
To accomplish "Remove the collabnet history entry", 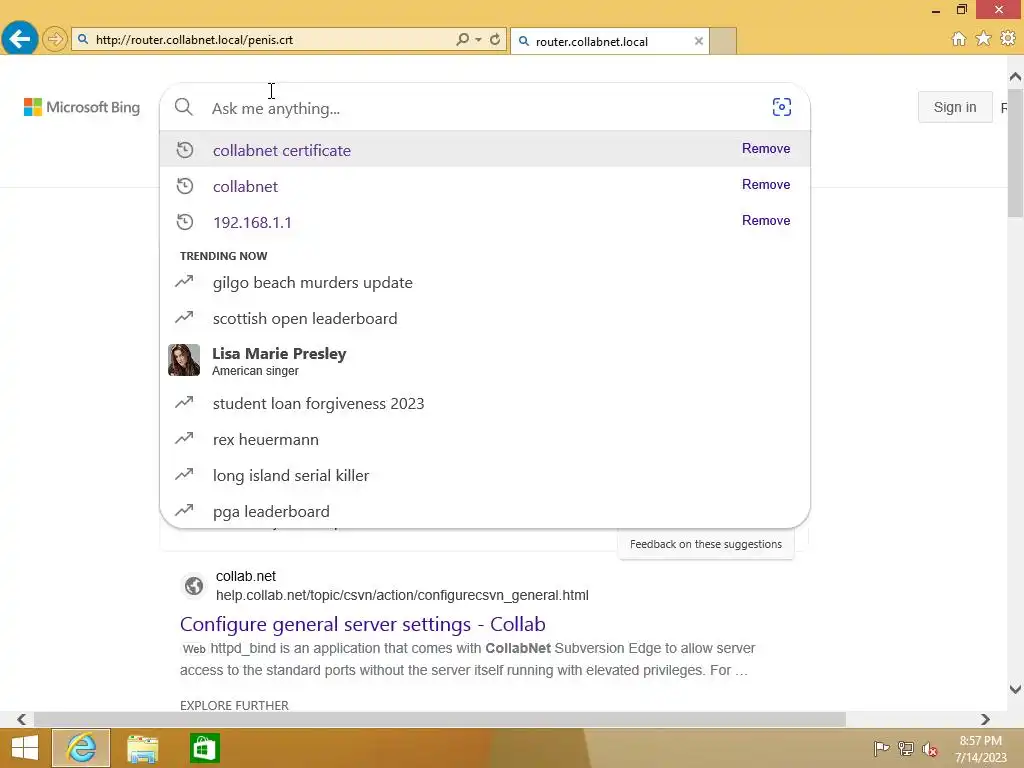I will click(765, 184).
